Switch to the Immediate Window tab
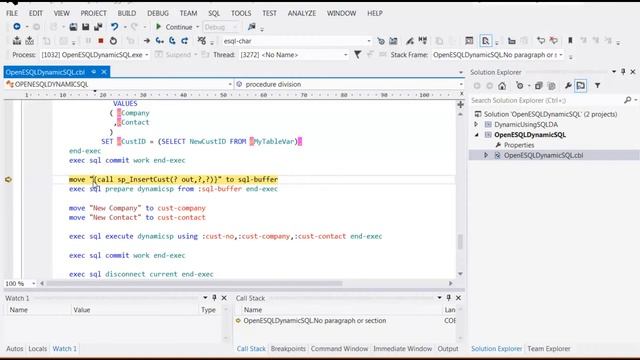The image size is (640, 360). (402, 349)
